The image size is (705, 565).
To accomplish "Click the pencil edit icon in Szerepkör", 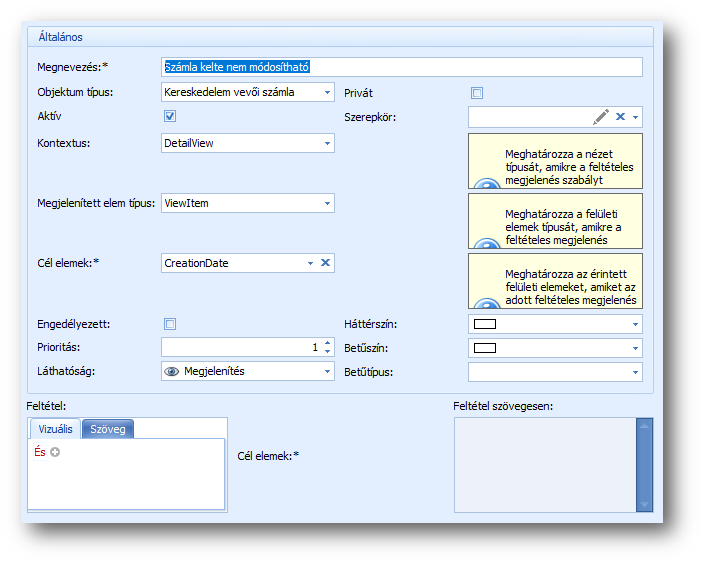I will click(x=600, y=117).
